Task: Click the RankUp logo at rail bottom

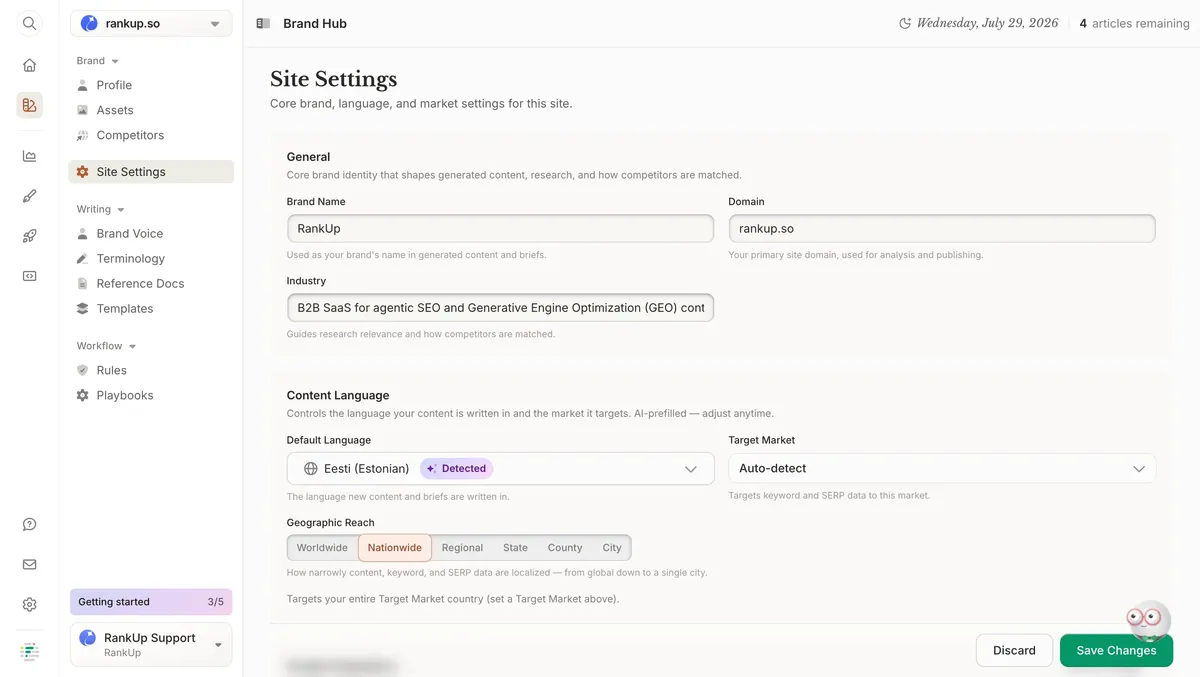Action: tap(29, 651)
